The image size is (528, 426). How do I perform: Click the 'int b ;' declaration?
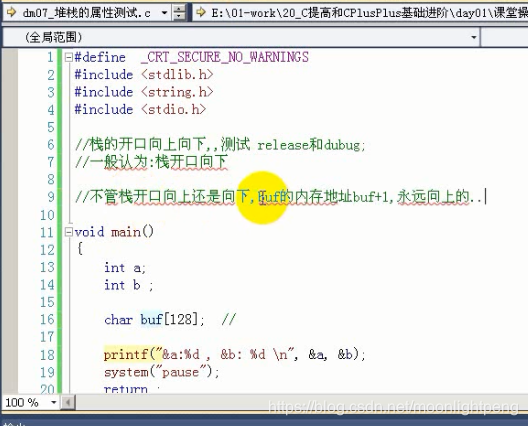coord(129,285)
